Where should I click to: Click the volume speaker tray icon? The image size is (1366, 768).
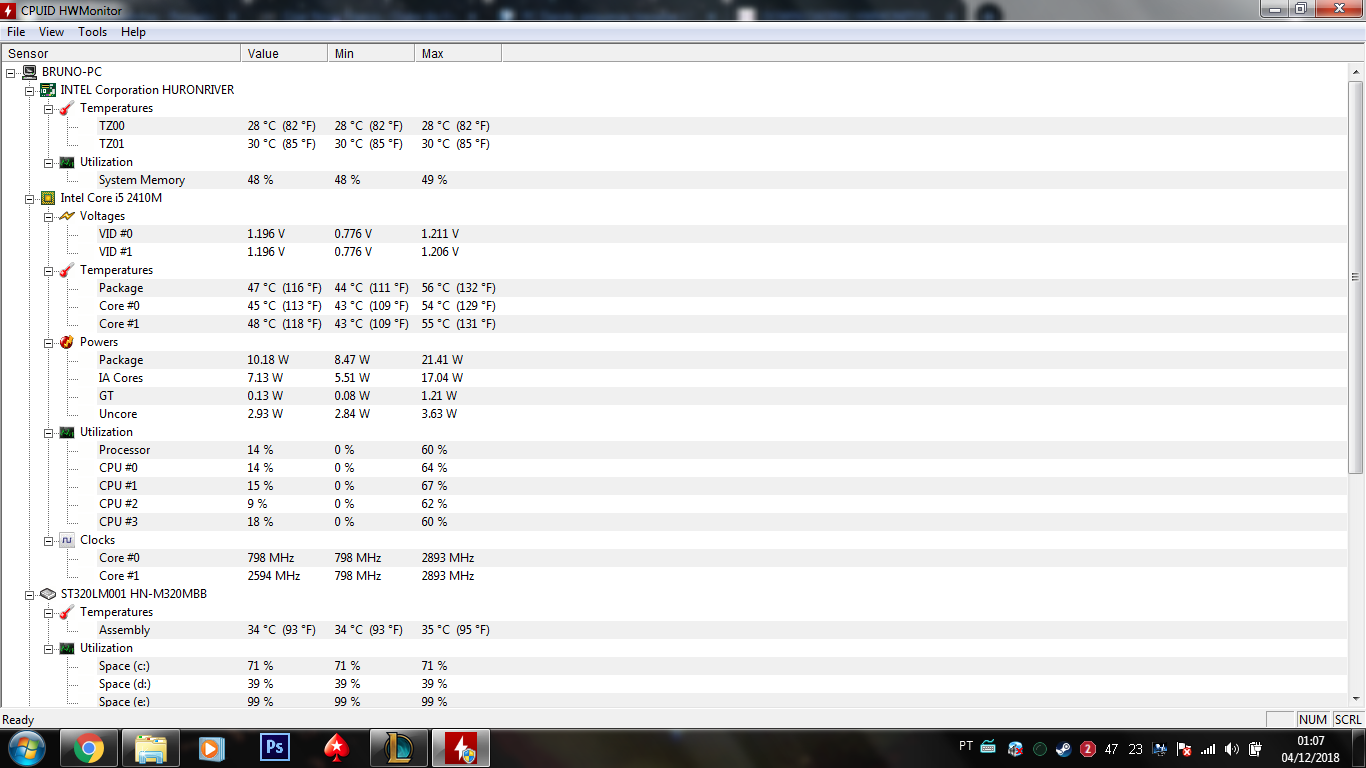[1231, 748]
